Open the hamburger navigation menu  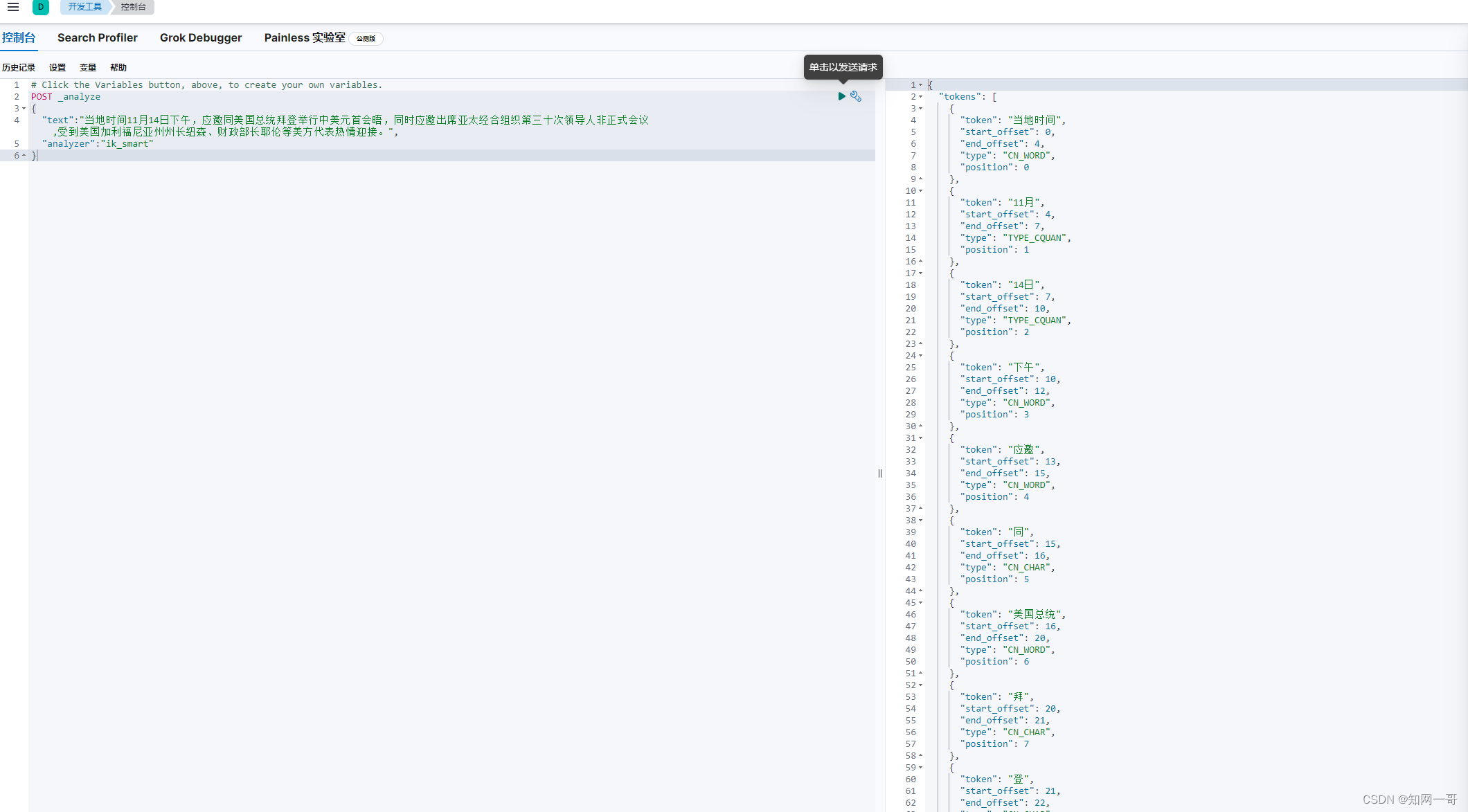pyautogui.click(x=12, y=7)
